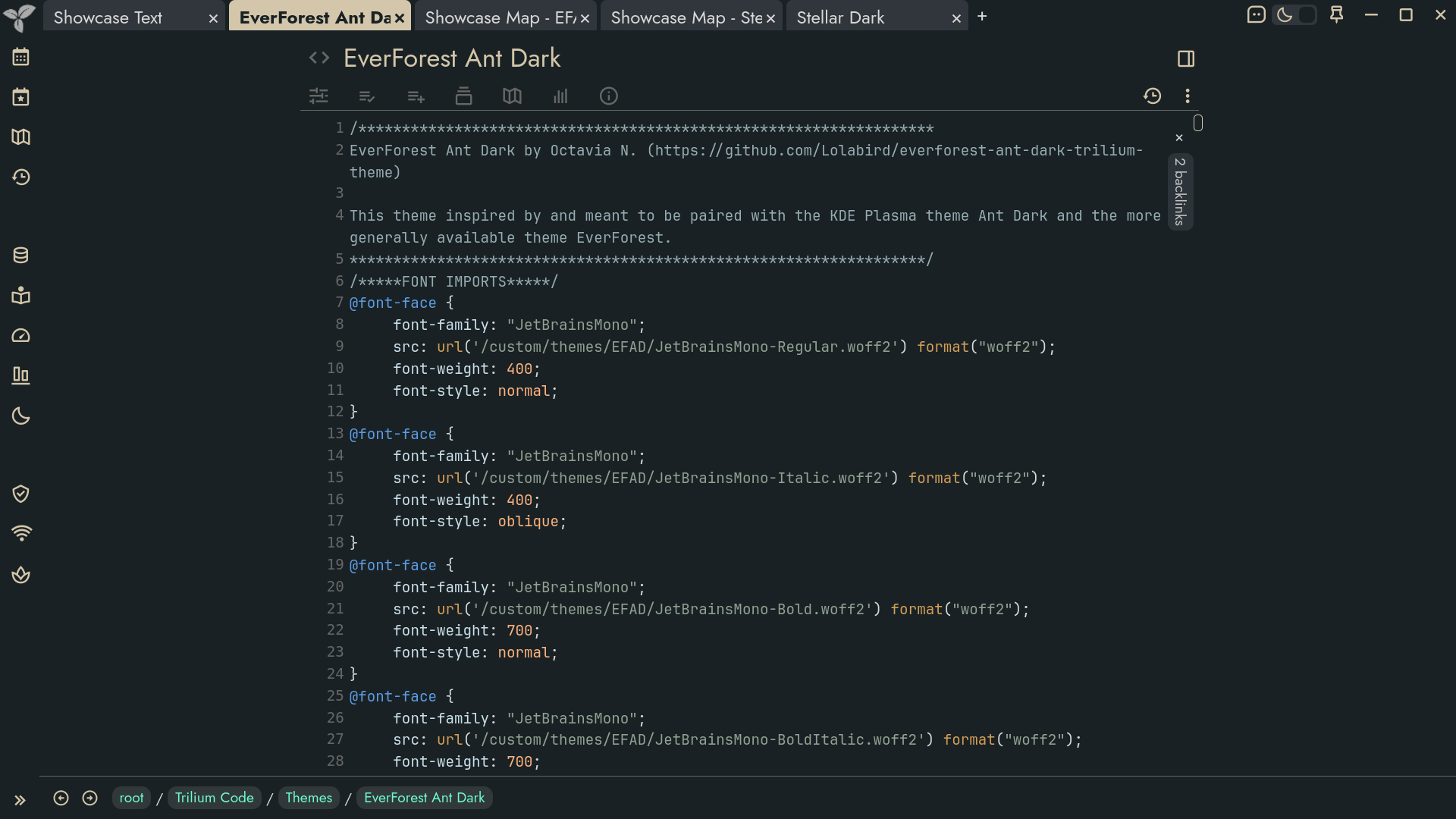Click line number 13 in gutter
Image resolution: width=1456 pixels, height=819 pixels.
point(335,434)
